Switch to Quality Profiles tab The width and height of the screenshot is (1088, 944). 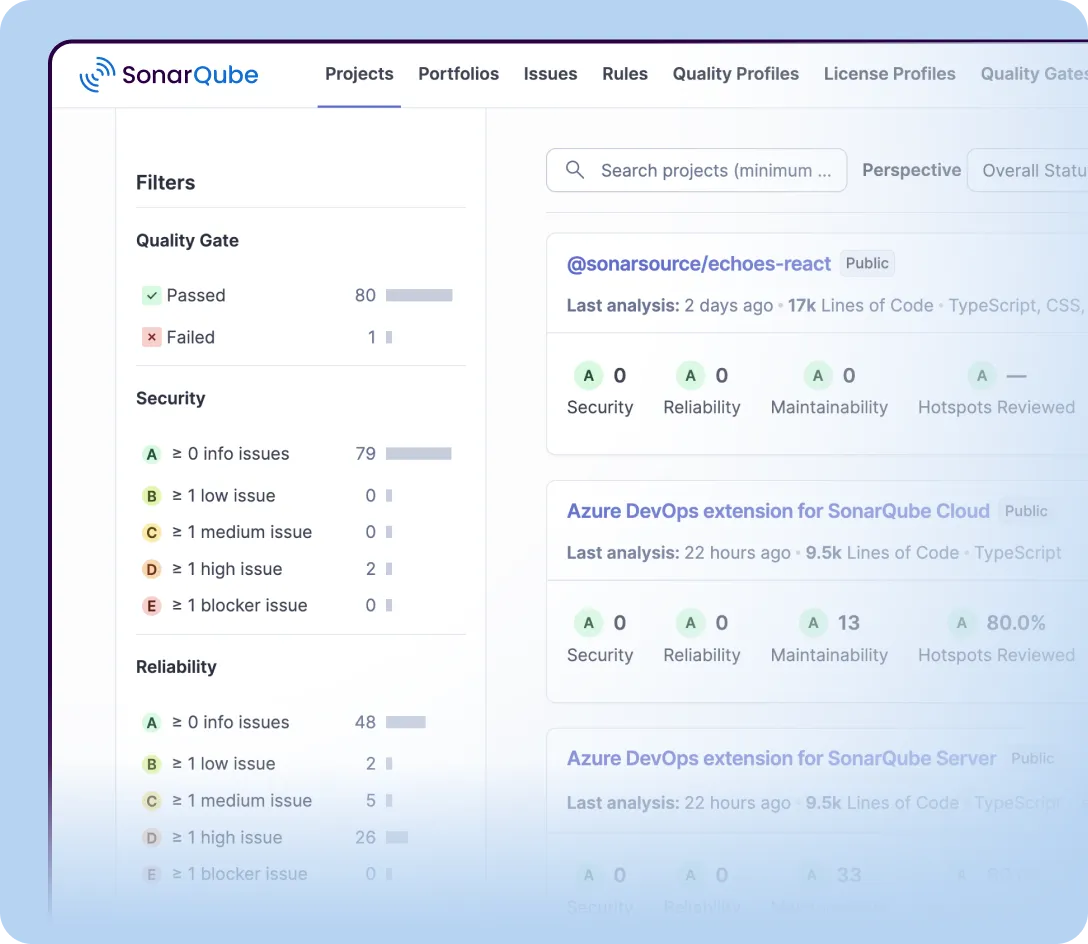coord(735,74)
